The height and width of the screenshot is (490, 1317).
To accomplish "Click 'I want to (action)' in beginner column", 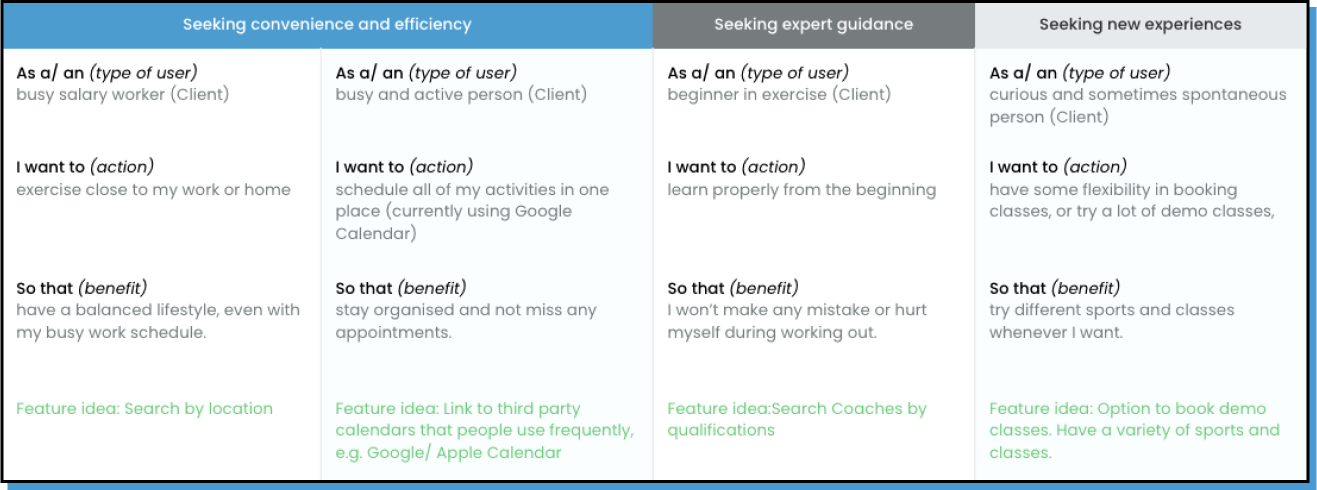I will tap(735, 167).
